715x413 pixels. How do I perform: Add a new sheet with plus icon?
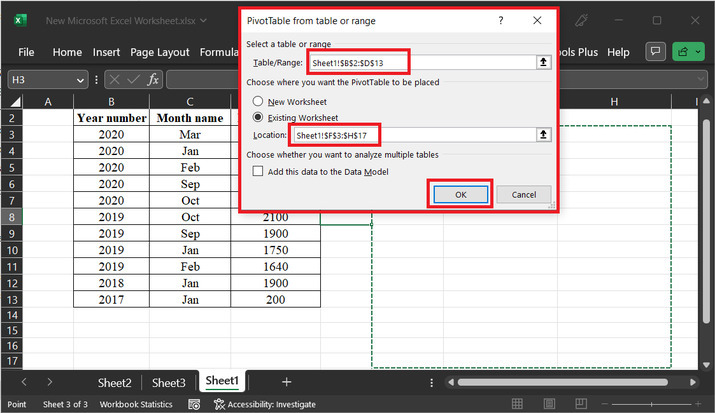pos(286,382)
